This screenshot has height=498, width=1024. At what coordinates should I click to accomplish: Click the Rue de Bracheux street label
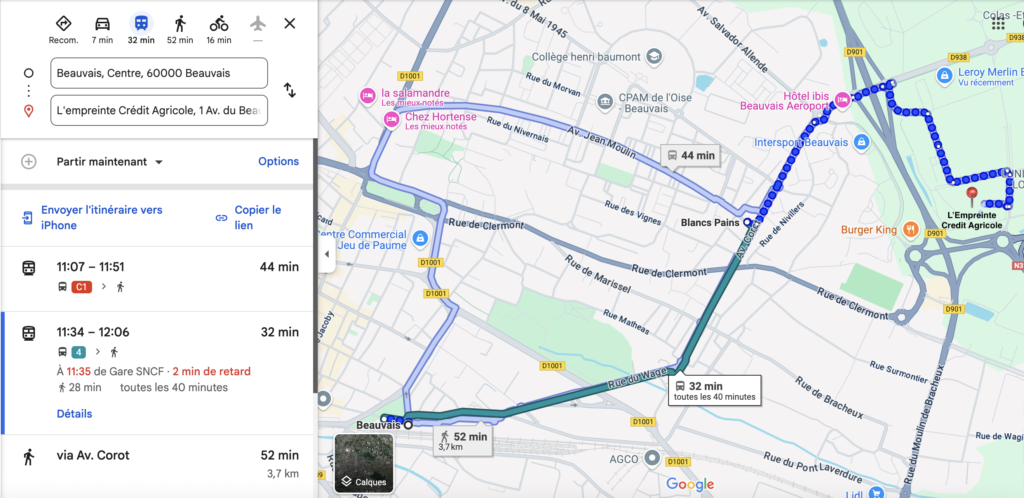829,398
